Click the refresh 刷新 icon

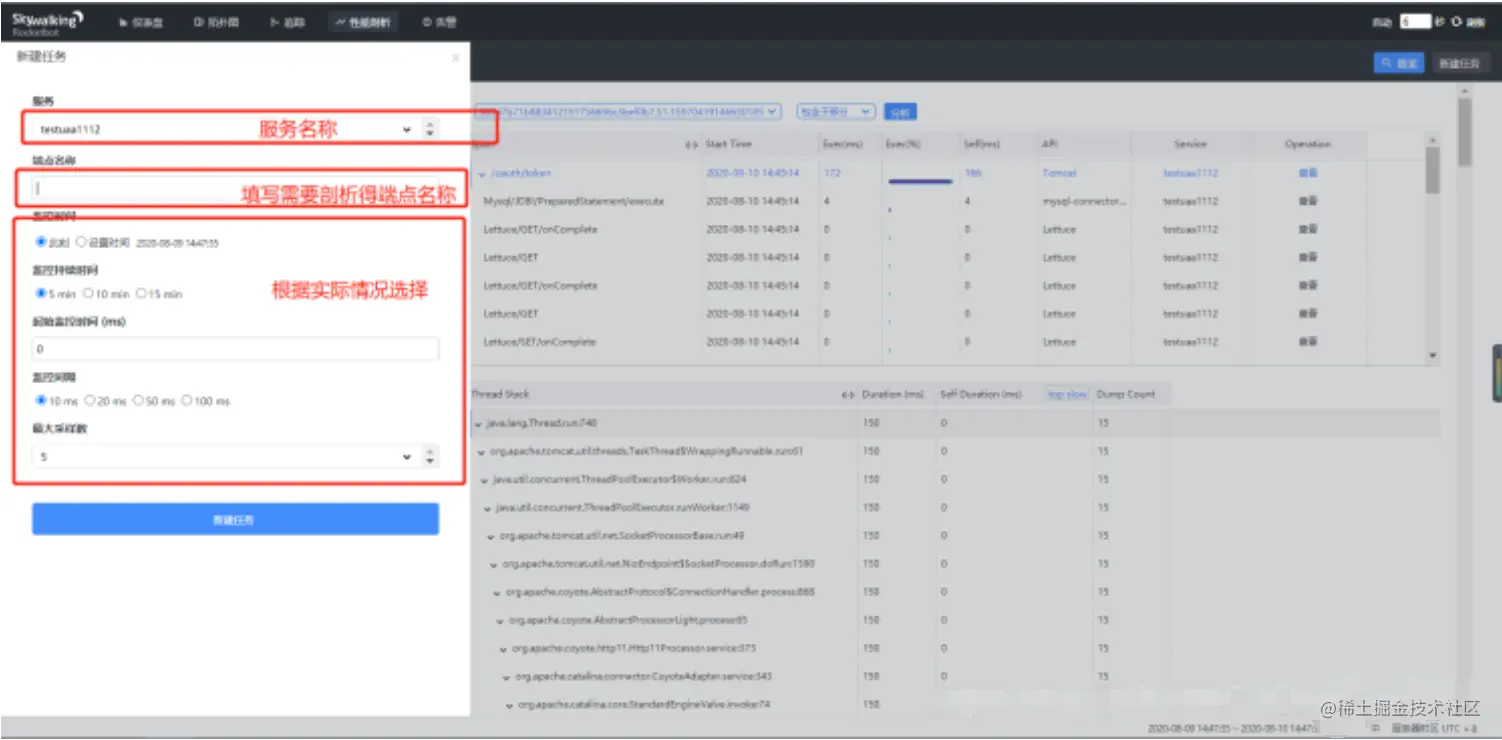coord(1455,21)
